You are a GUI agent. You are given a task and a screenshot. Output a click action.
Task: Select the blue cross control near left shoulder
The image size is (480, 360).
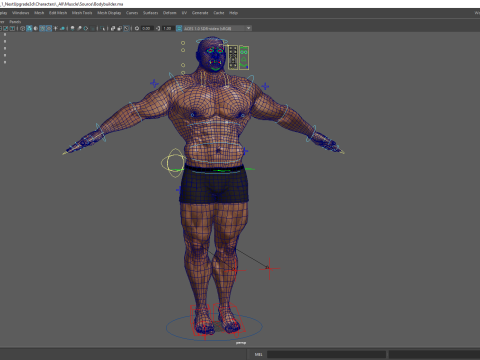pyautogui.click(x=154, y=83)
